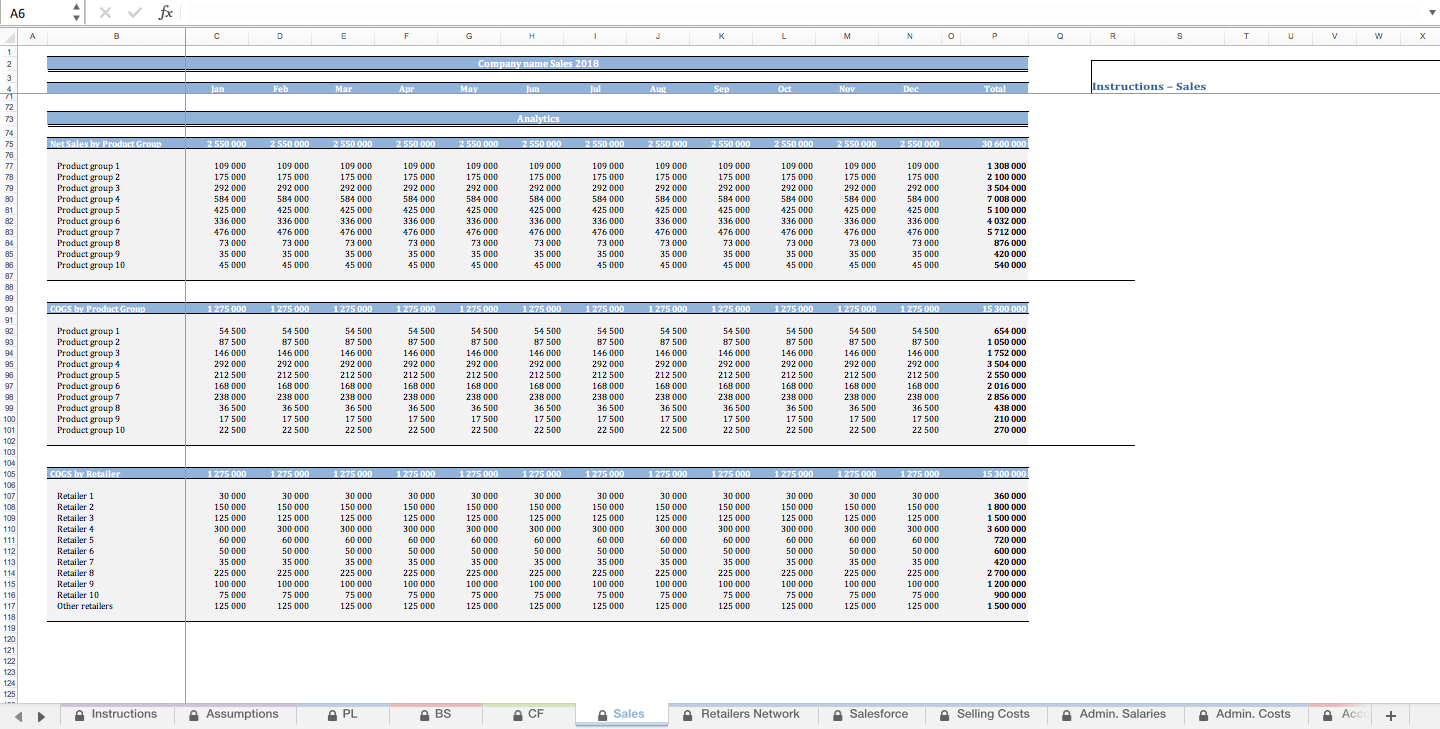Click the Jan month header cell

click(x=217, y=89)
